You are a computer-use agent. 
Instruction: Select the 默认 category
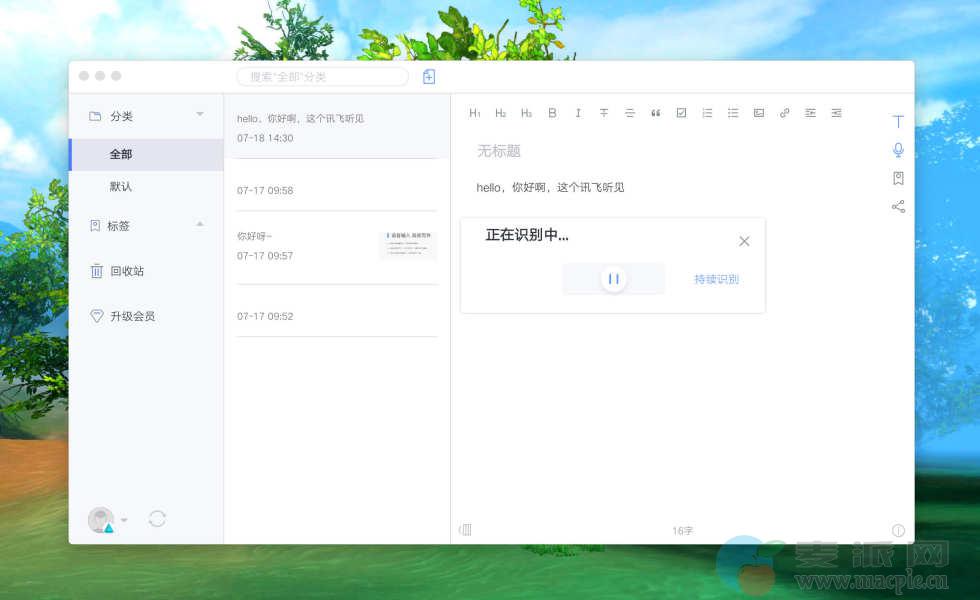(x=121, y=187)
